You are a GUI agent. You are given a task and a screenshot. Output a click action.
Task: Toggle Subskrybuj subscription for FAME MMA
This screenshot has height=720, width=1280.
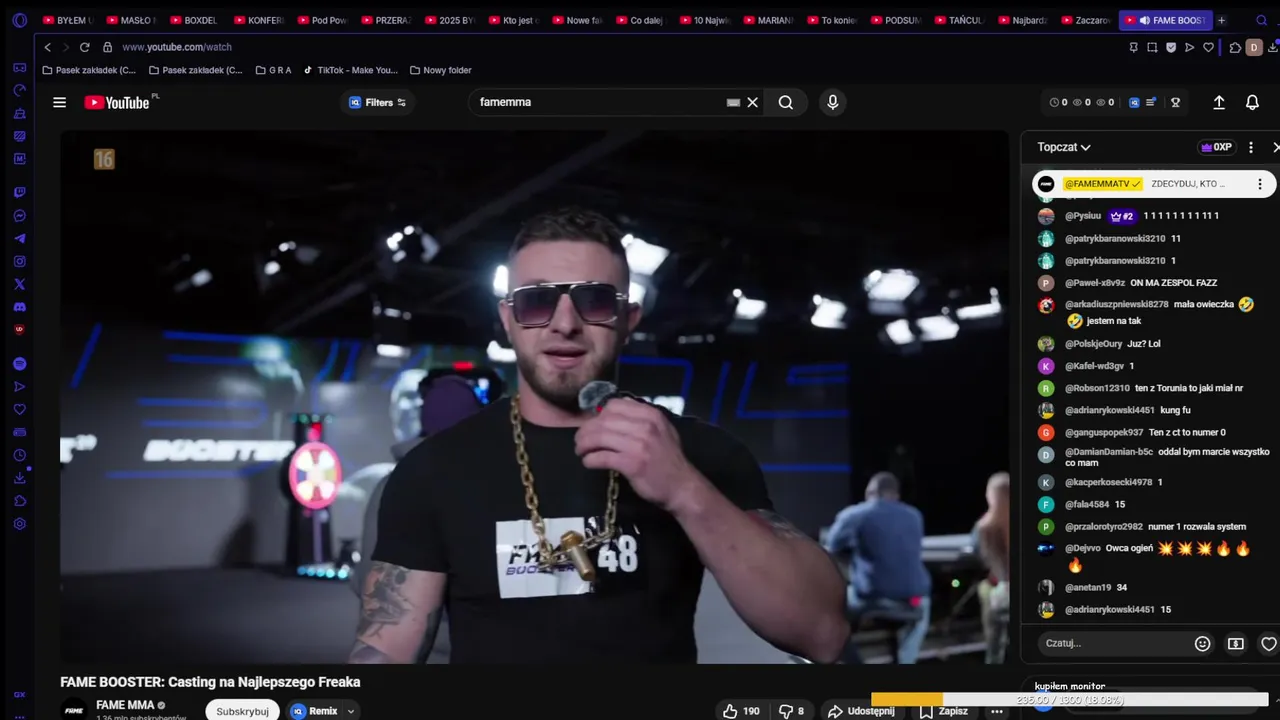pos(242,711)
